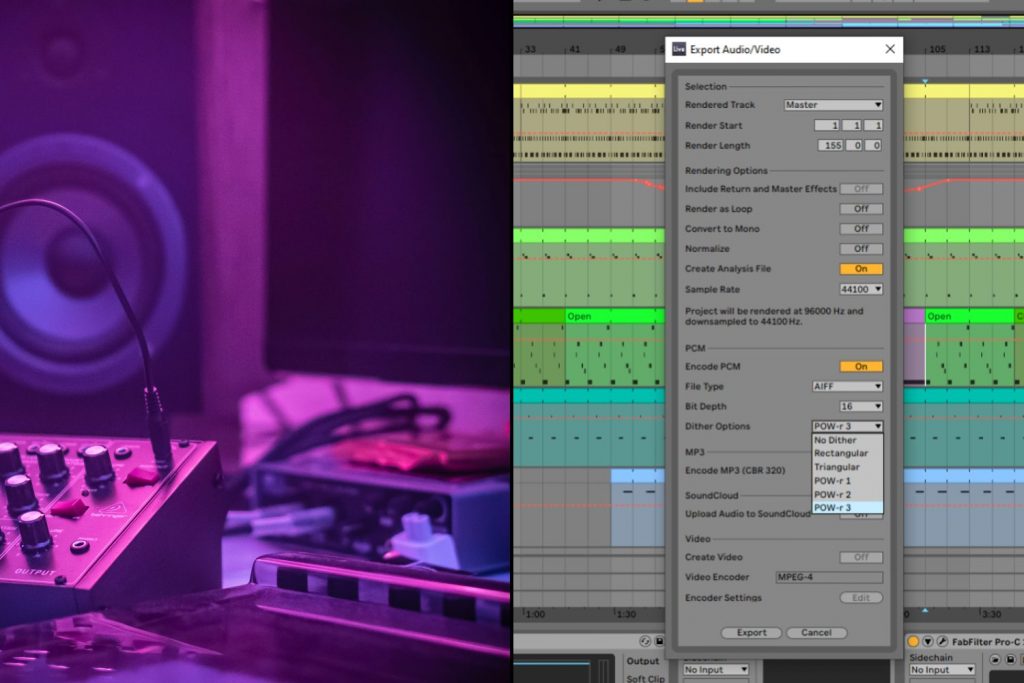Click the save preset disk icon left of the dialog

(659, 641)
